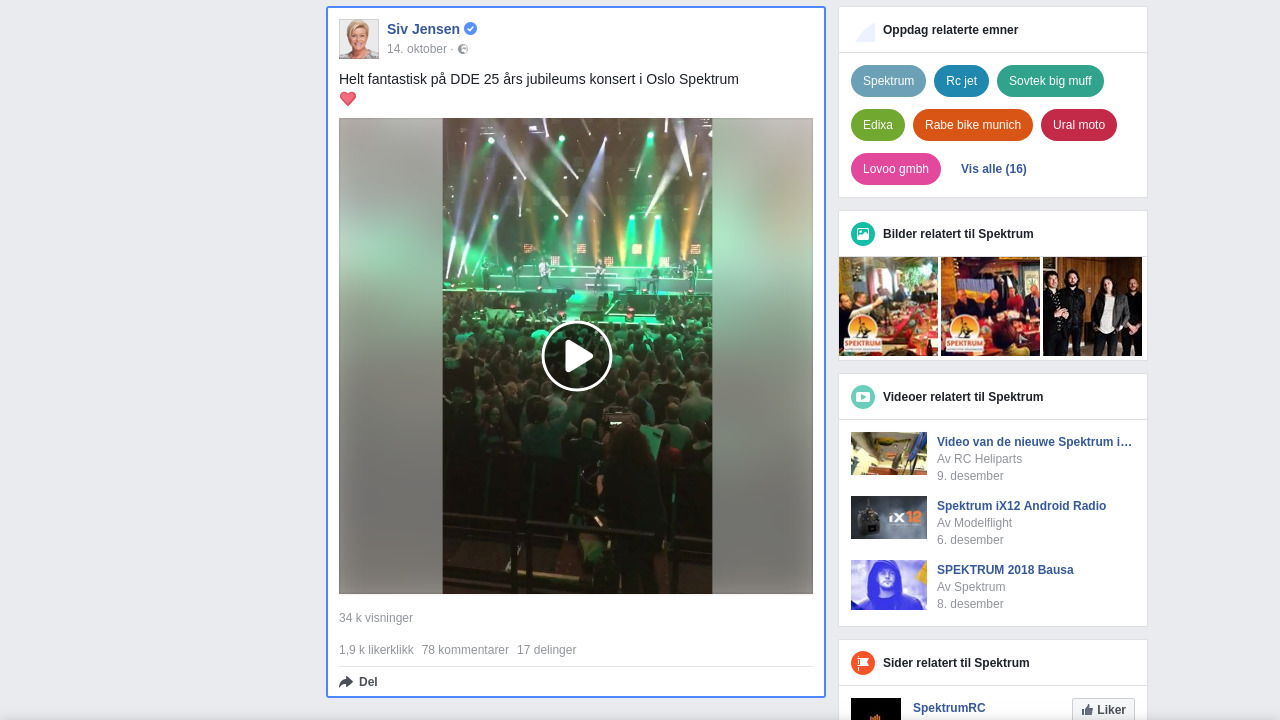Open the band photo of four men
The image size is (1280, 720).
pyautogui.click(x=1092, y=306)
